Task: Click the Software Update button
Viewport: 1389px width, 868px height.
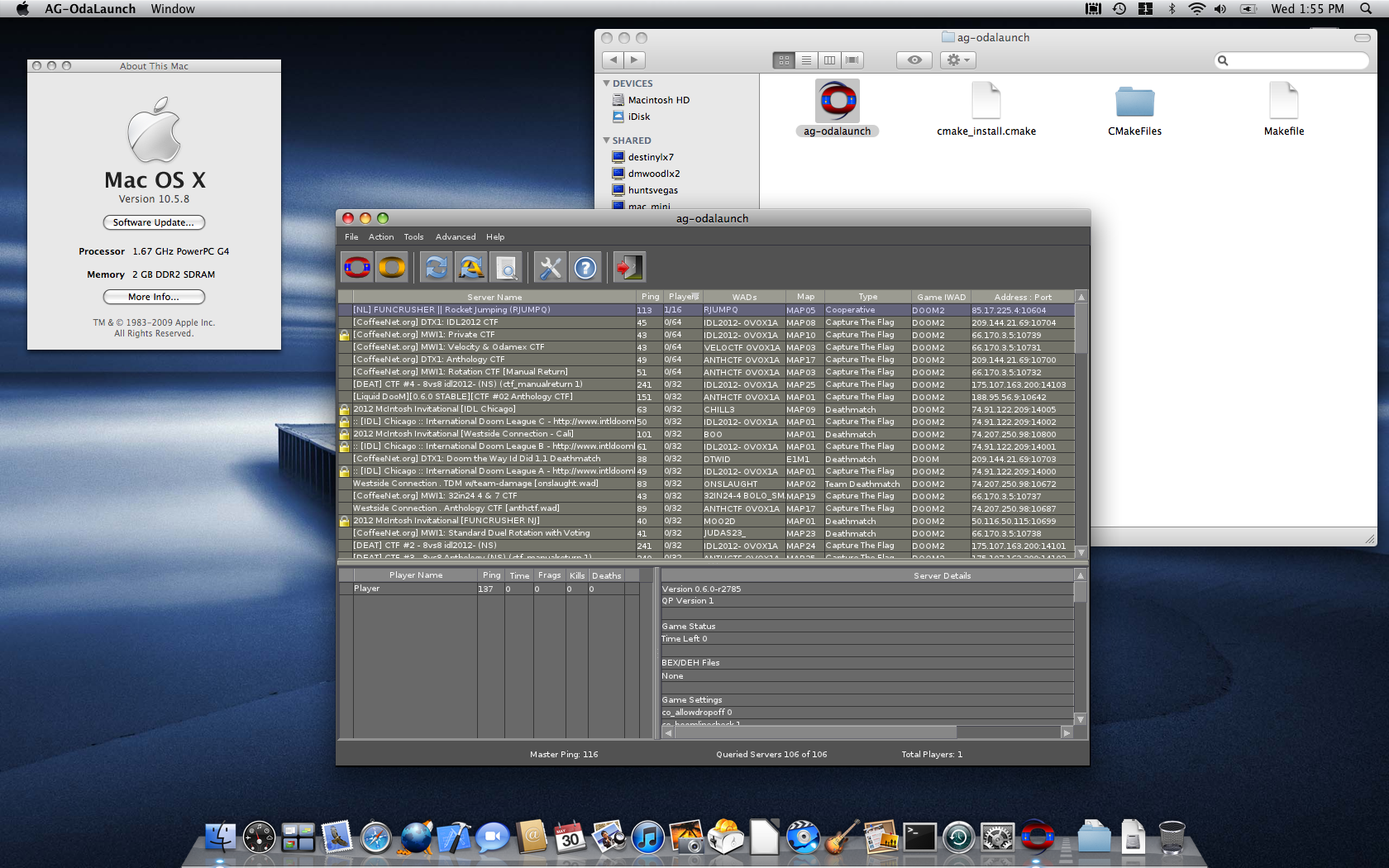Action: 154,222
